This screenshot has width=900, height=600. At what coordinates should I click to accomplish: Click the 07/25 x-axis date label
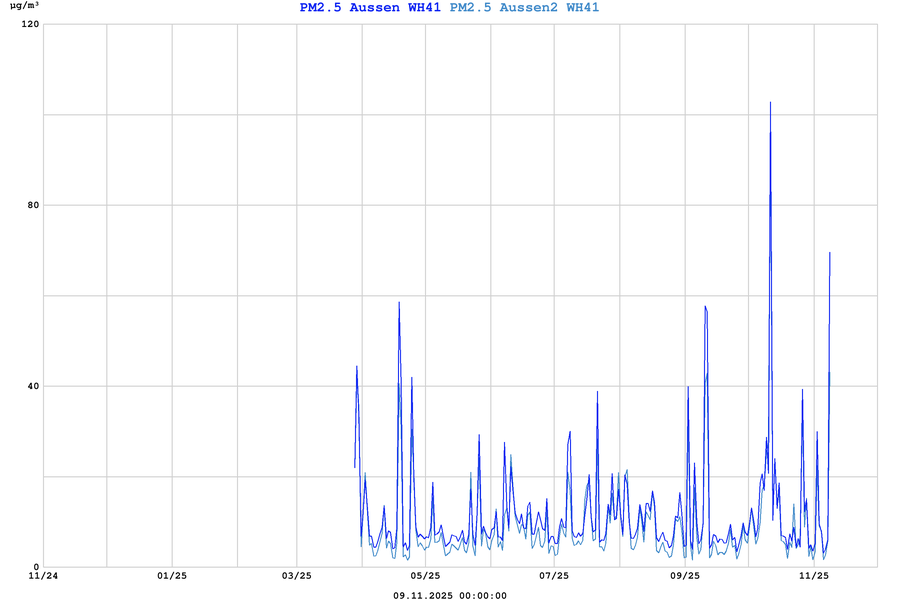pyautogui.click(x=554, y=576)
